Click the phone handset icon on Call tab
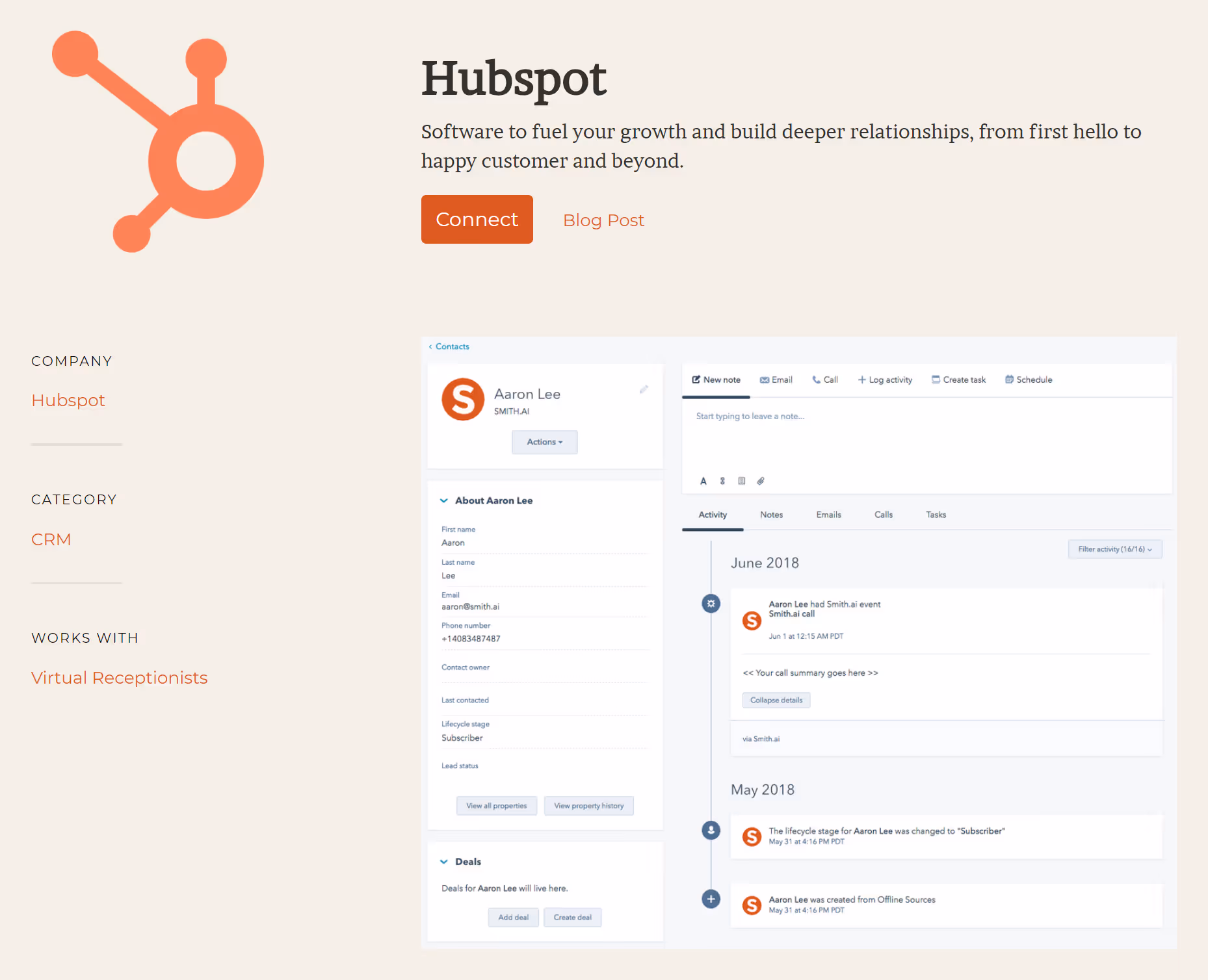 pyautogui.click(x=817, y=380)
